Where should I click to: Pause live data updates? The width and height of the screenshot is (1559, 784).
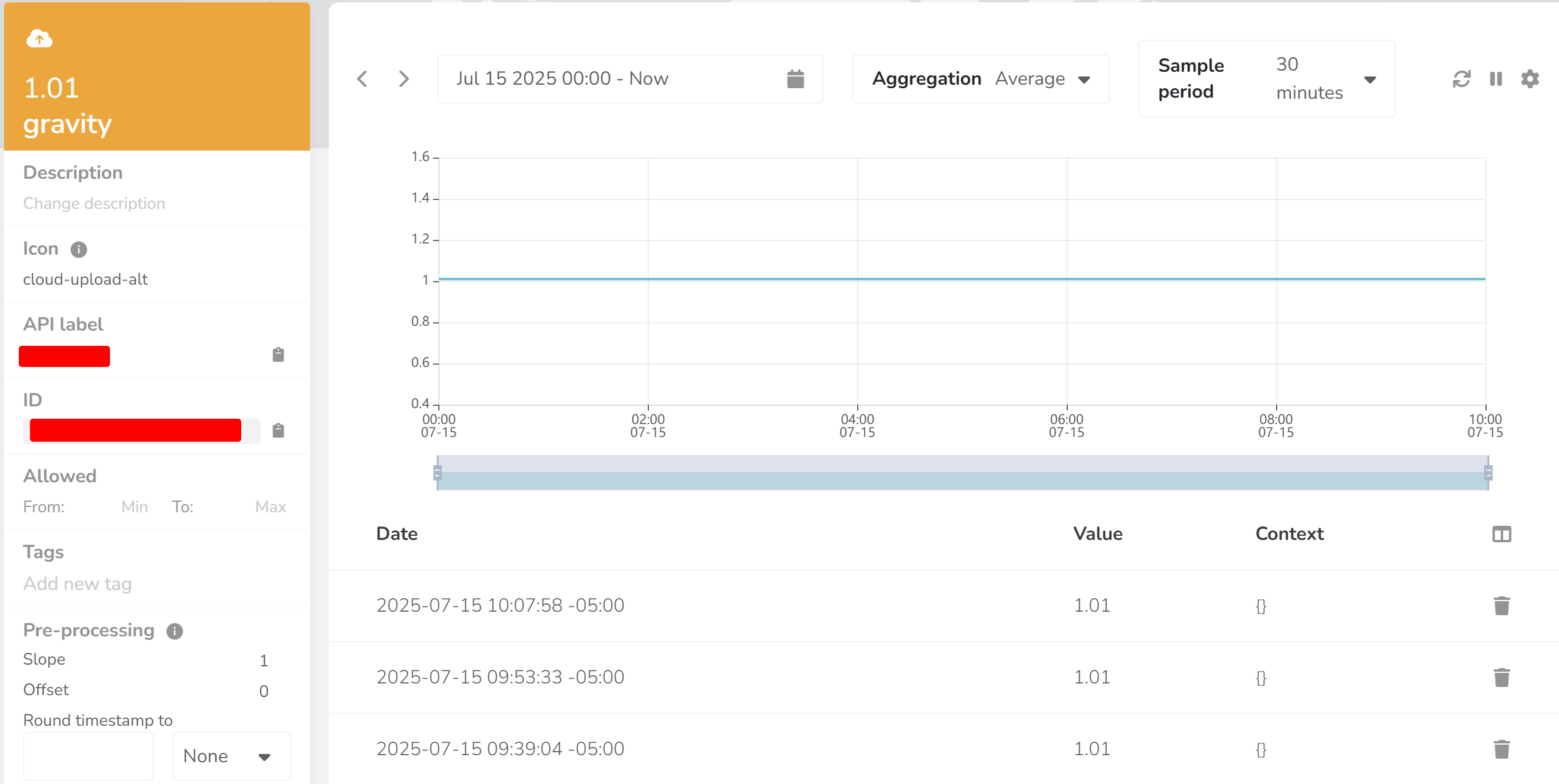coord(1495,79)
